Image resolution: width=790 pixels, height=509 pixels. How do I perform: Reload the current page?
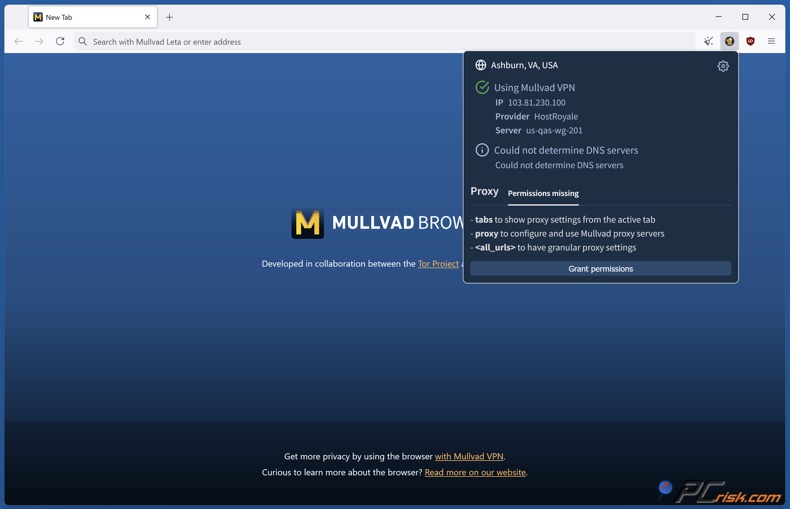[x=60, y=41]
